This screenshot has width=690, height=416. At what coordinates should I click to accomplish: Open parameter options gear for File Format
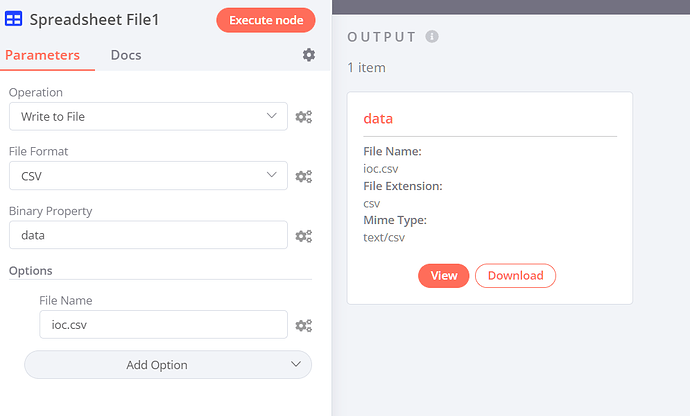pyautogui.click(x=303, y=176)
